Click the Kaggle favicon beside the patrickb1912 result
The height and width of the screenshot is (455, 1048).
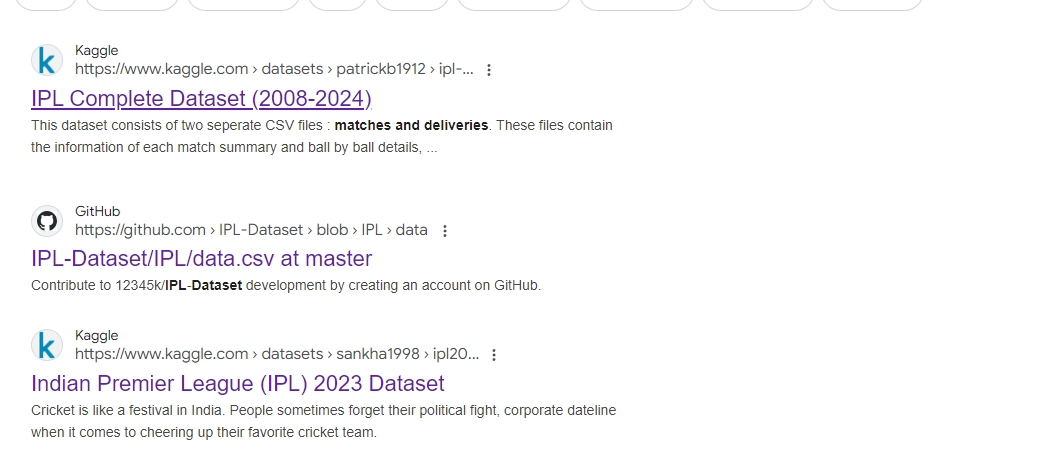47,60
